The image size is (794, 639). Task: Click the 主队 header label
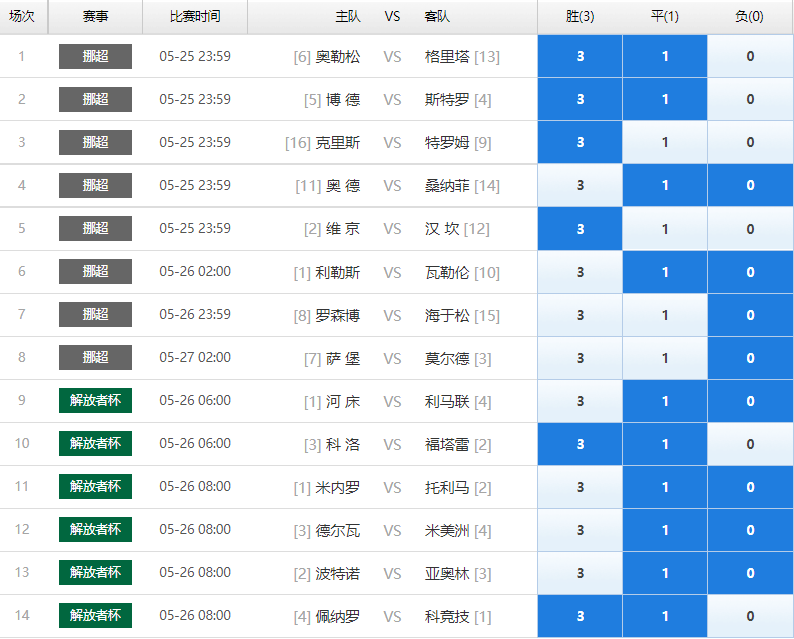click(x=348, y=17)
